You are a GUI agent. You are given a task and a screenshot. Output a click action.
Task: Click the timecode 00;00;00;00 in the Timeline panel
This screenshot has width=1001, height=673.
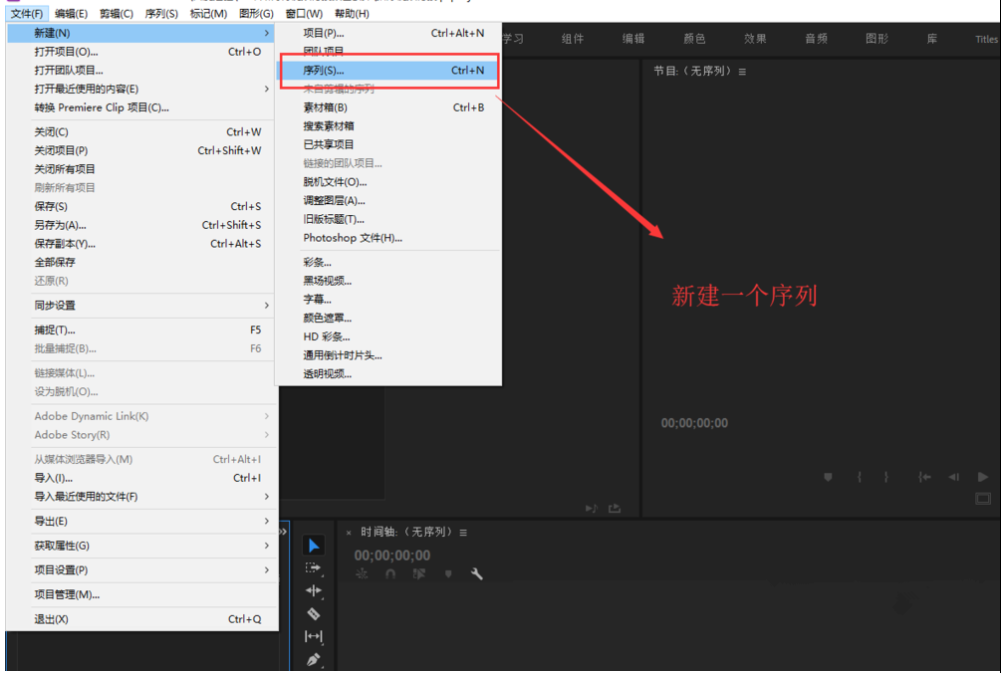pos(391,554)
